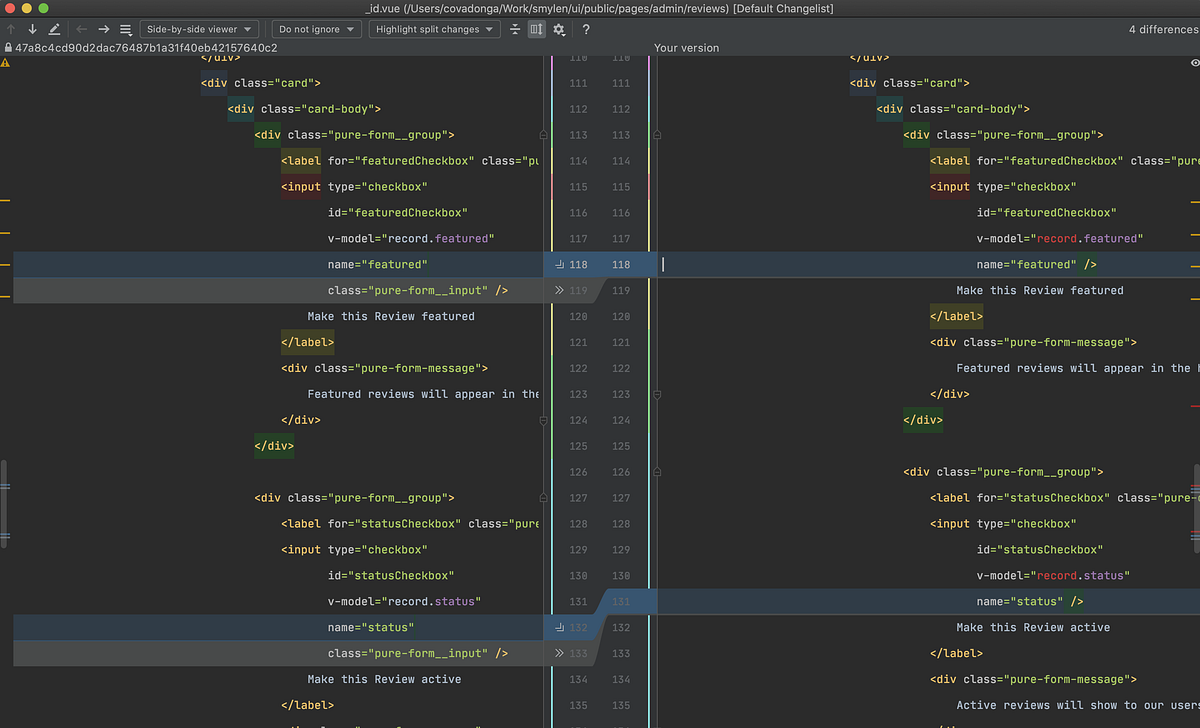The image size is (1200, 728).
Task: Select the pencil edit icon in the toolbar
Action: (54, 28)
